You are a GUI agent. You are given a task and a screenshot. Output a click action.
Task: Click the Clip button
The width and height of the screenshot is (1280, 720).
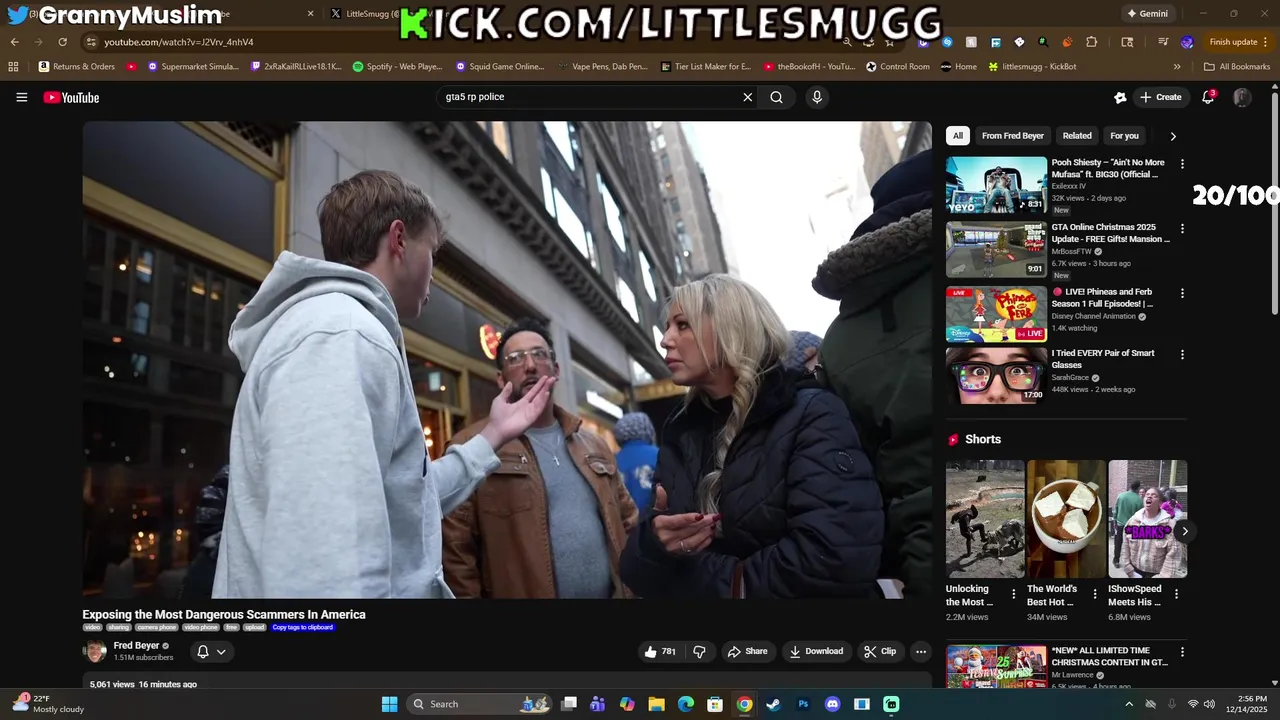coord(880,651)
